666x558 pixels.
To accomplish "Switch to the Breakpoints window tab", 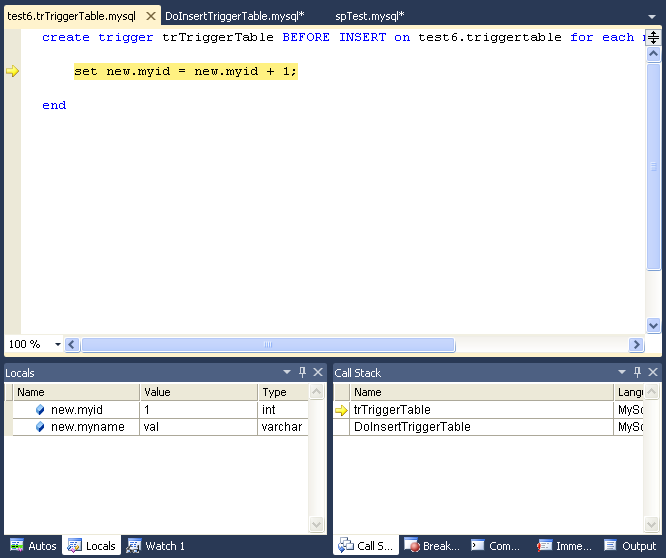I will (x=431, y=546).
